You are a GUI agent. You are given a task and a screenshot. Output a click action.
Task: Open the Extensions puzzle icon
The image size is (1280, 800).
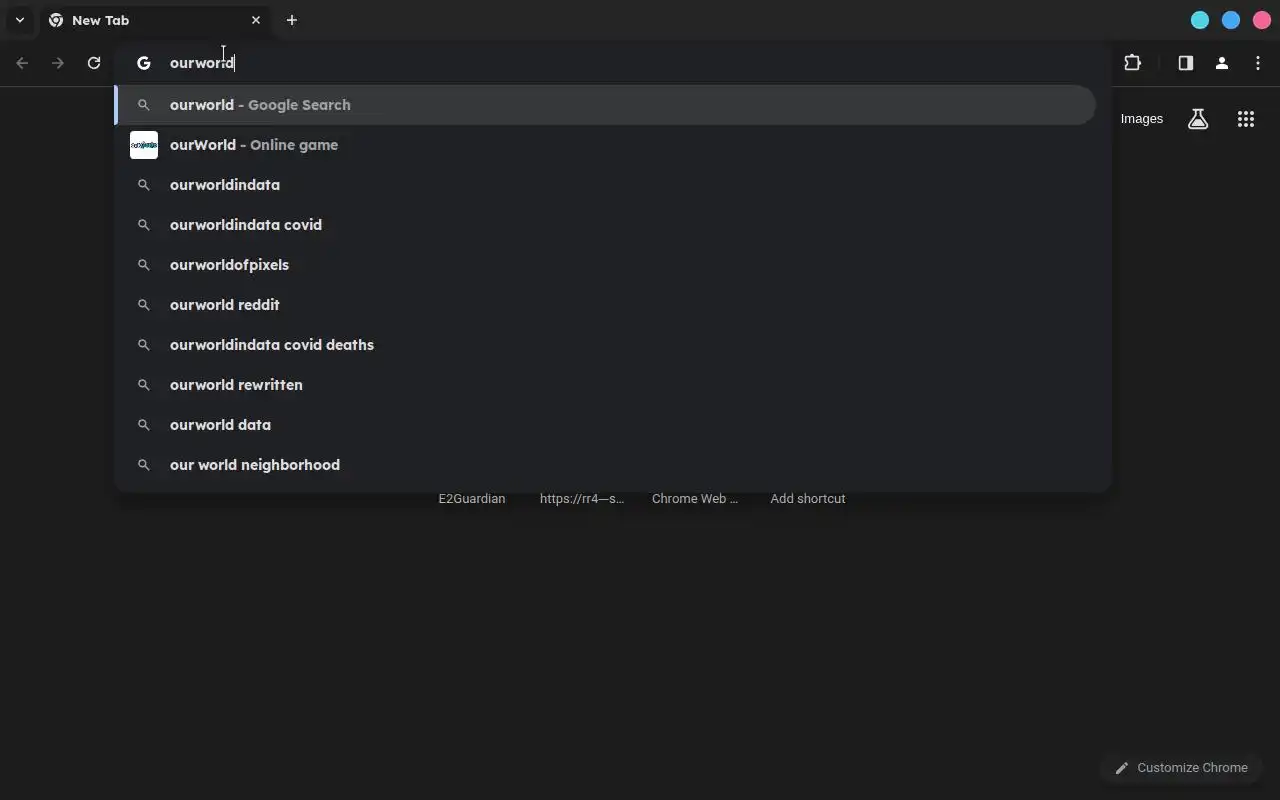pos(1132,63)
